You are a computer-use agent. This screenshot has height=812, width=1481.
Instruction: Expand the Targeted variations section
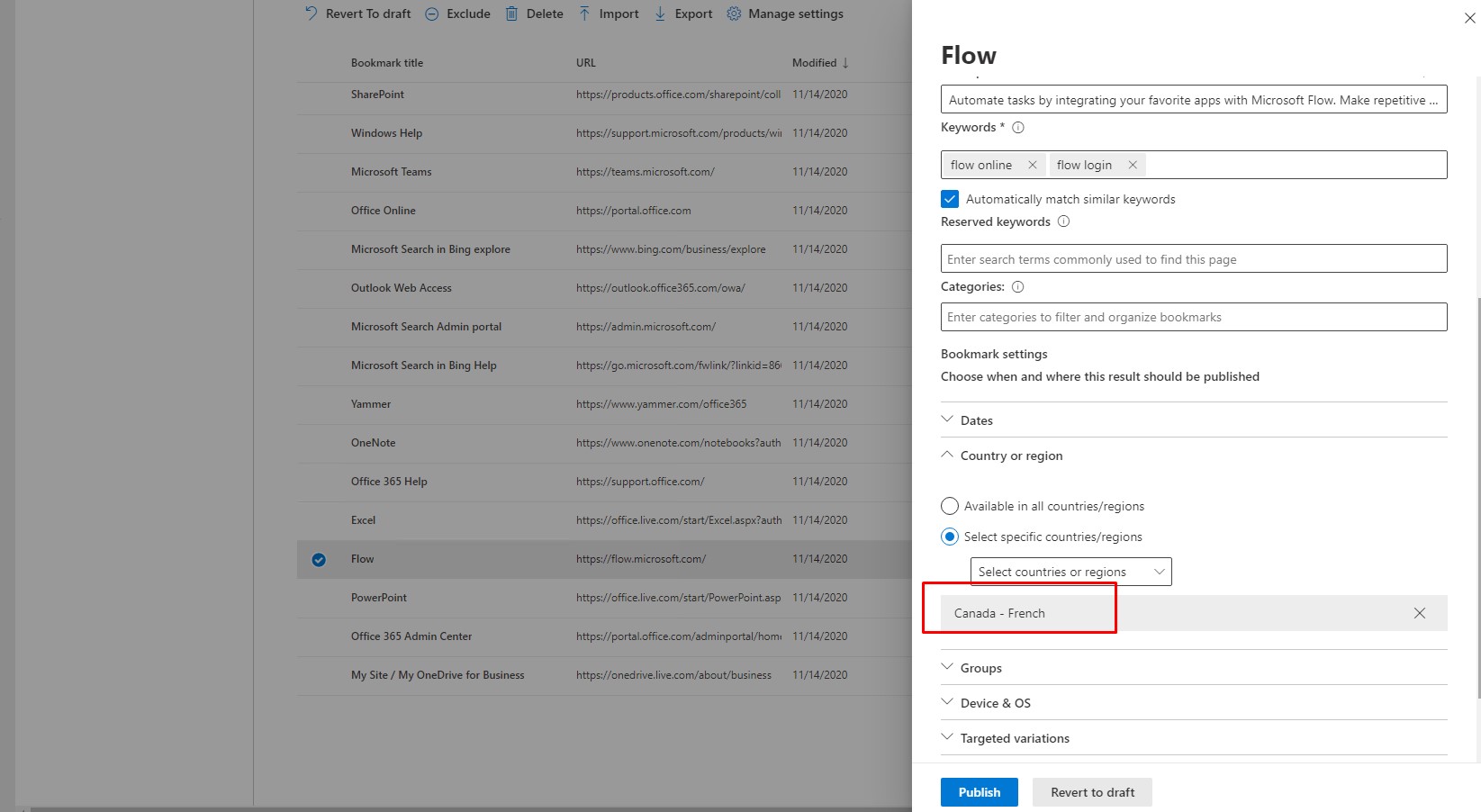(1194, 738)
